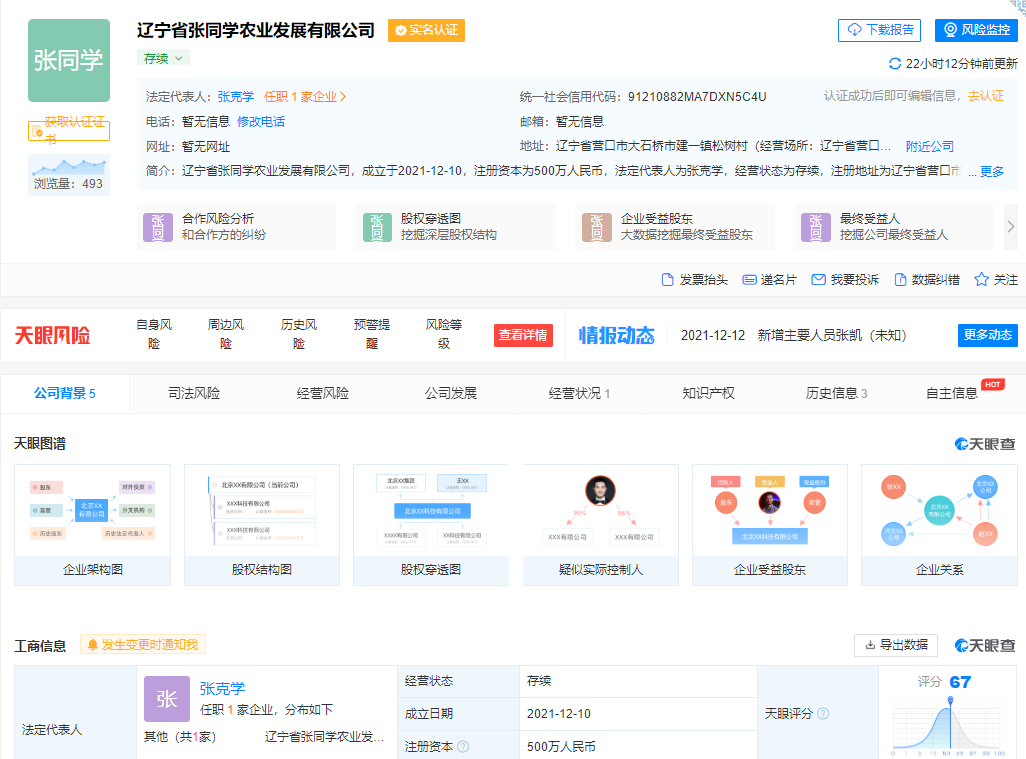Click the 张 avatar of legal representative
1026x759 pixels.
click(x=167, y=699)
